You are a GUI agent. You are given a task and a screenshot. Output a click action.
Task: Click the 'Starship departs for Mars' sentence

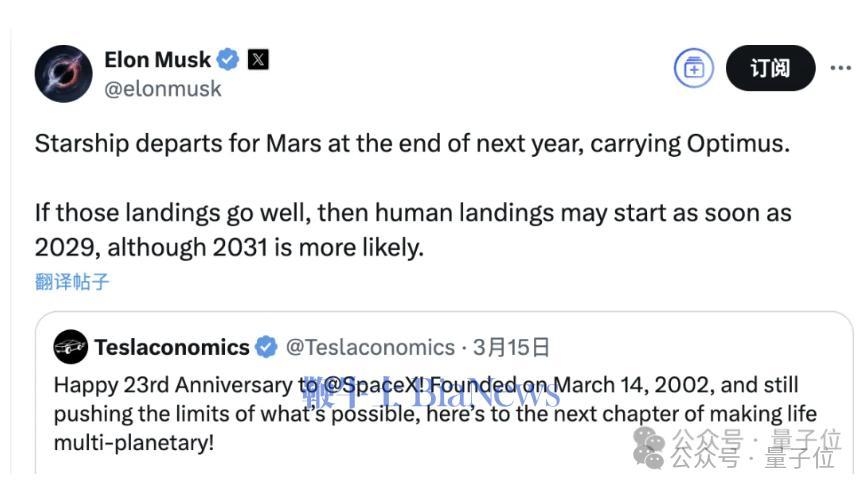point(412,144)
